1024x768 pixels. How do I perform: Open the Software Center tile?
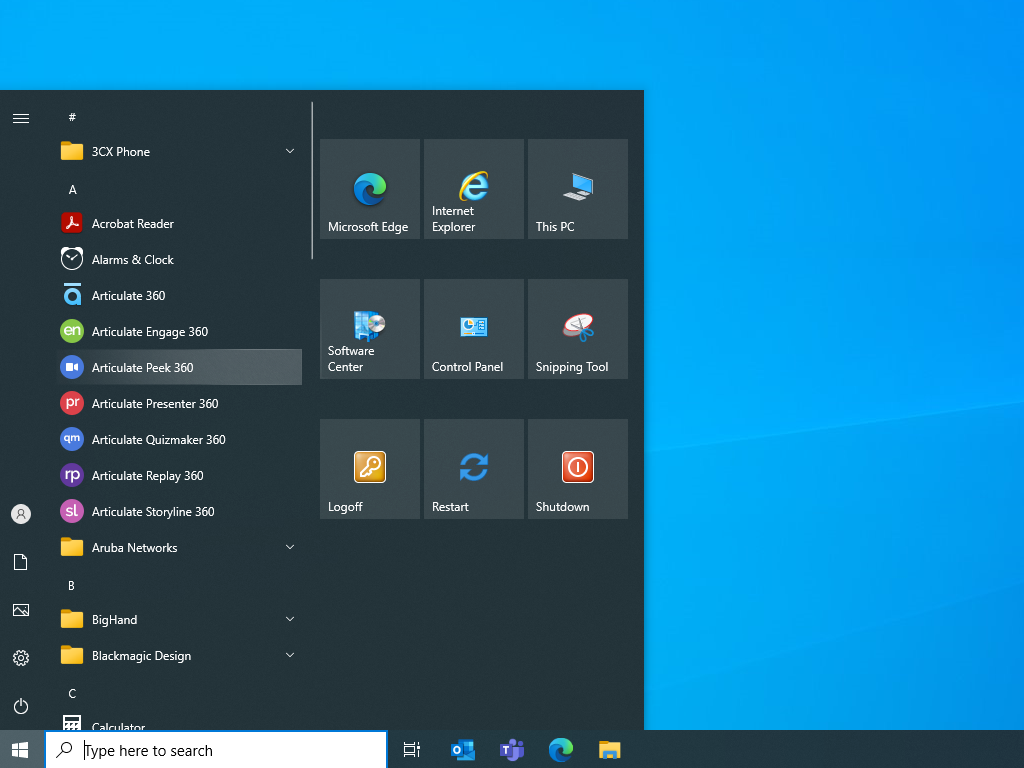click(x=370, y=329)
